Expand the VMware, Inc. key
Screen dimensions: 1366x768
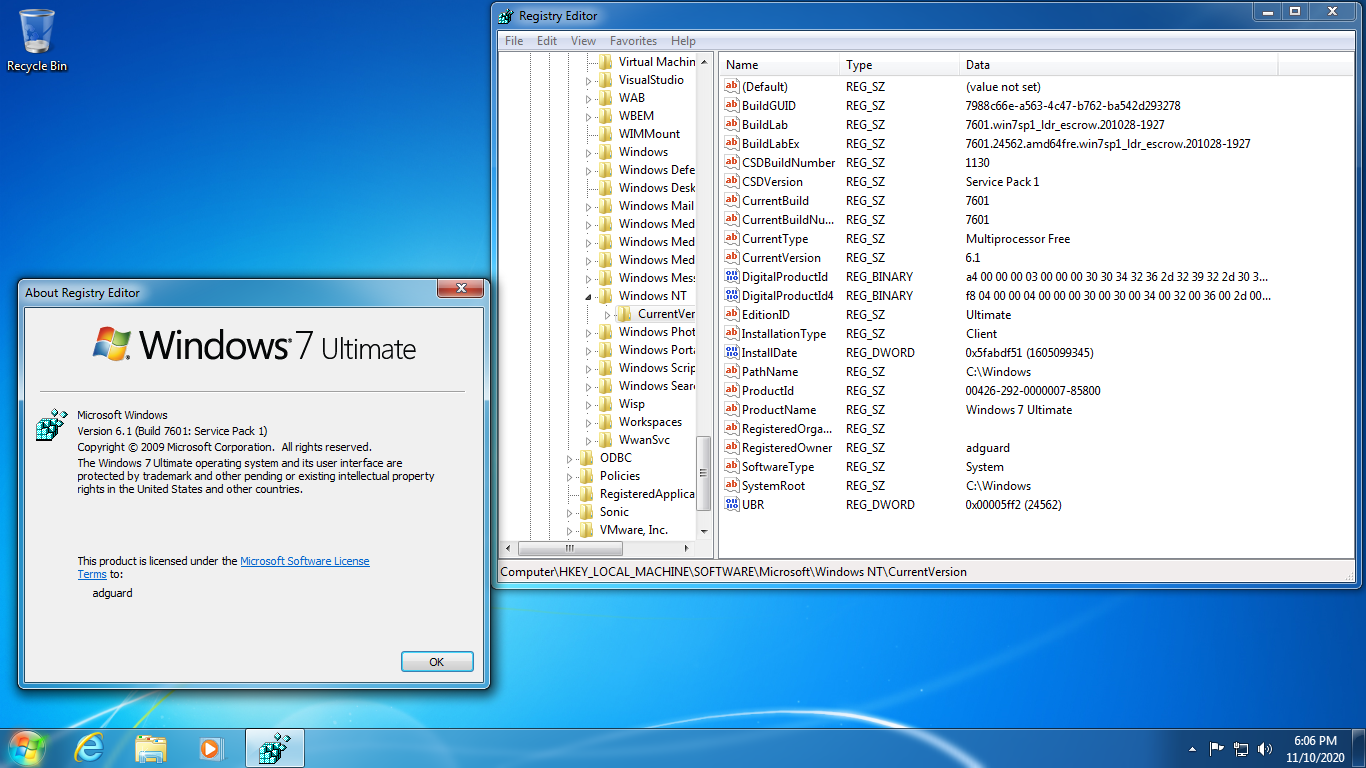point(570,530)
